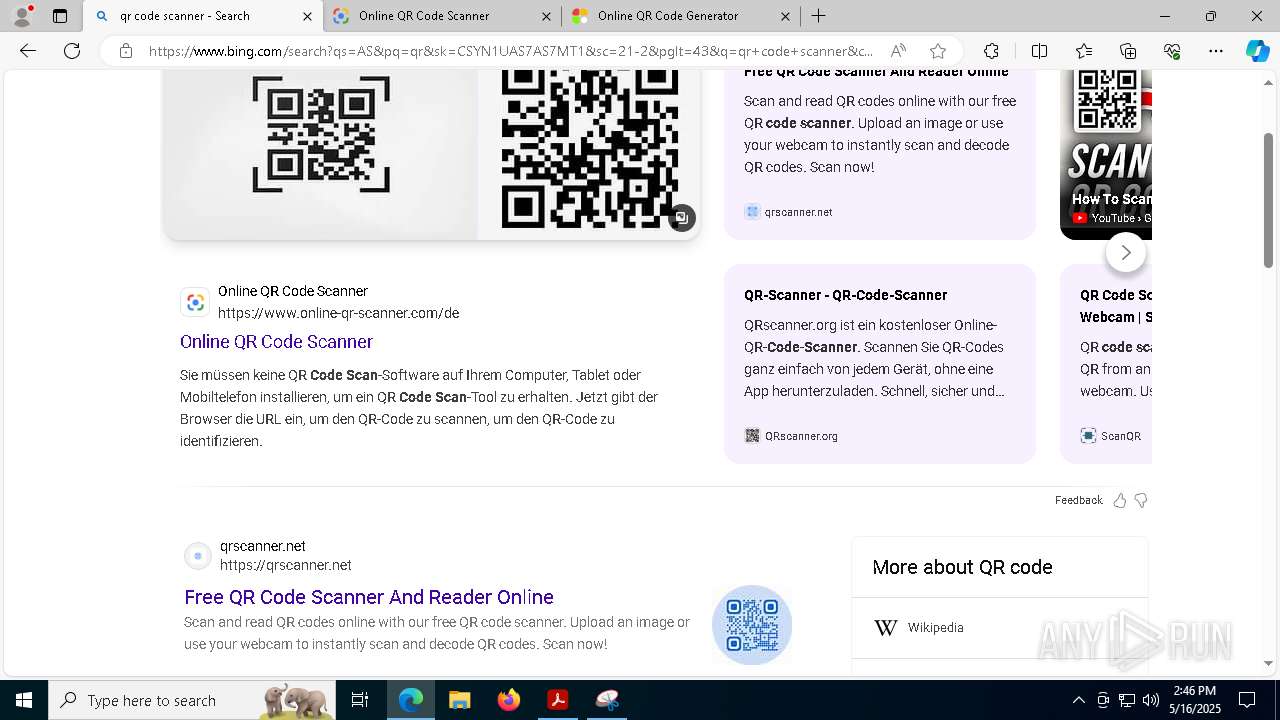Open Adobe Acrobat from taskbar
This screenshot has height=720, width=1280.
[557, 700]
